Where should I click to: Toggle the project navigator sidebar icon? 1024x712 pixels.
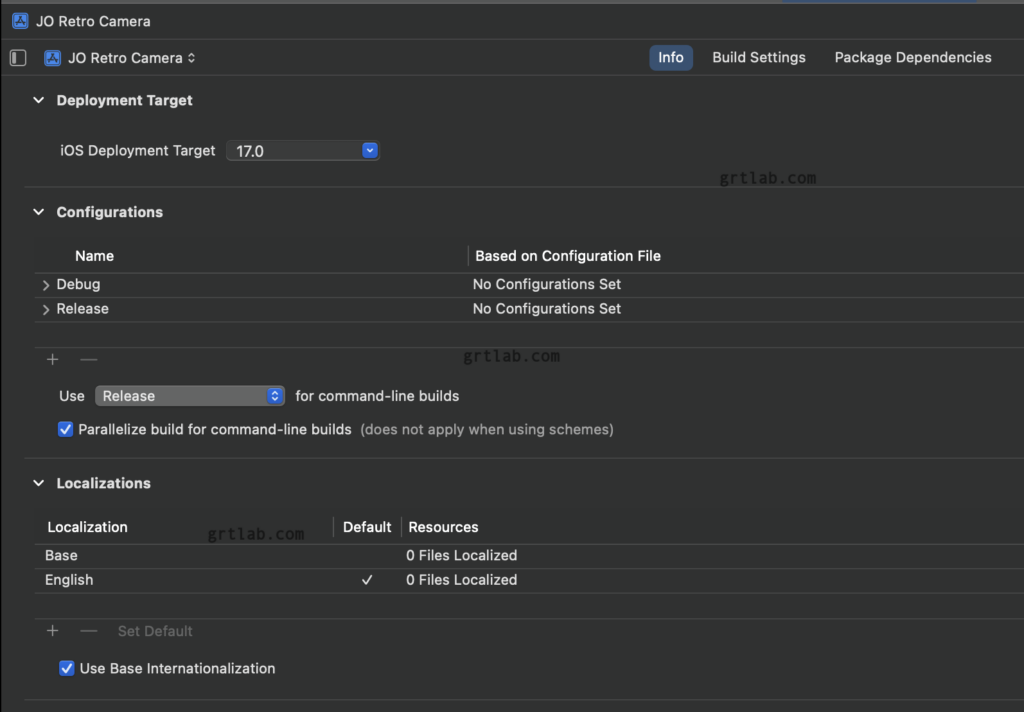pos(18,58)
